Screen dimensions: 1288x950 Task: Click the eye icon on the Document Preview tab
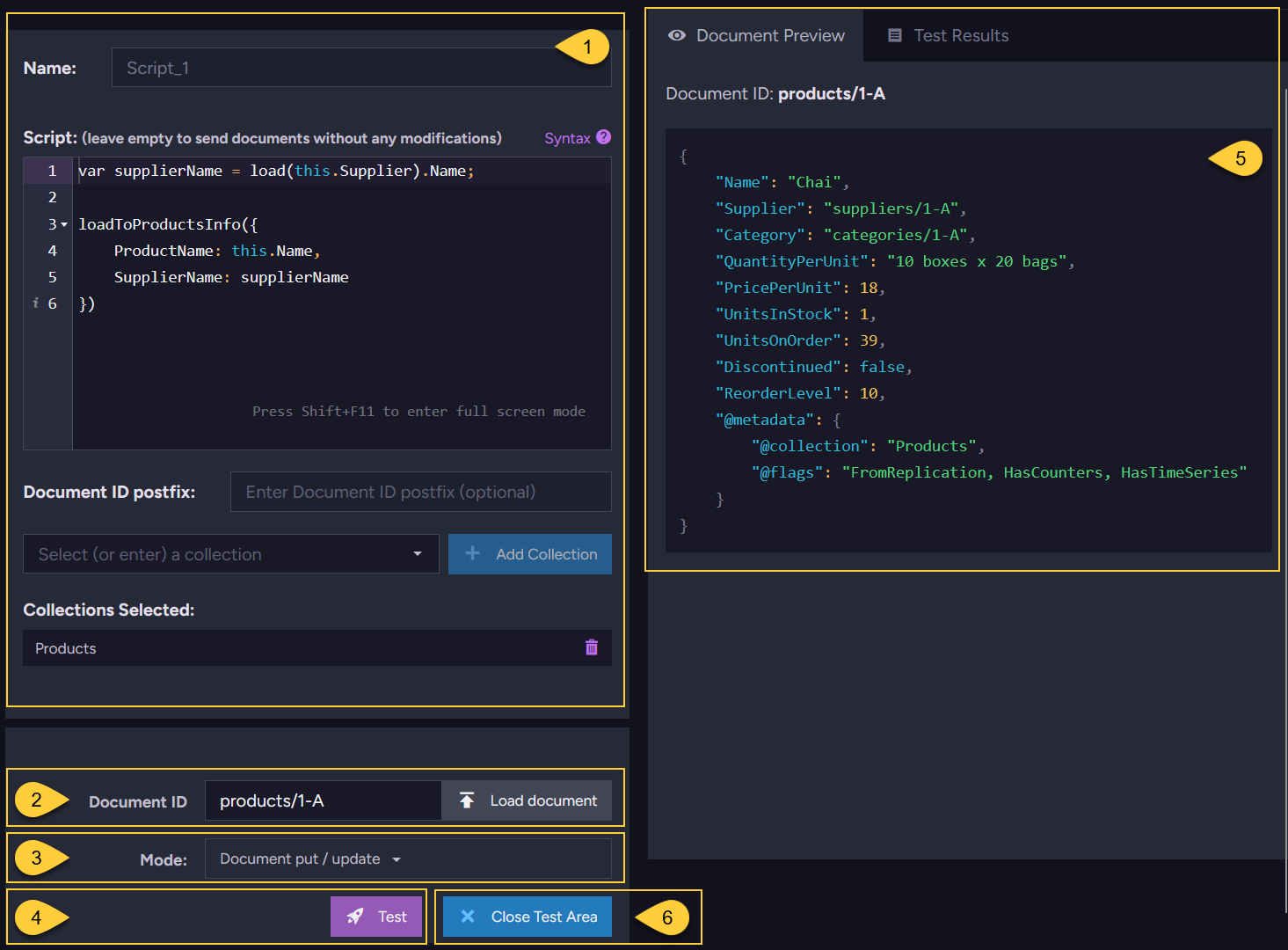pyautogui.click(x=677, y=35)
